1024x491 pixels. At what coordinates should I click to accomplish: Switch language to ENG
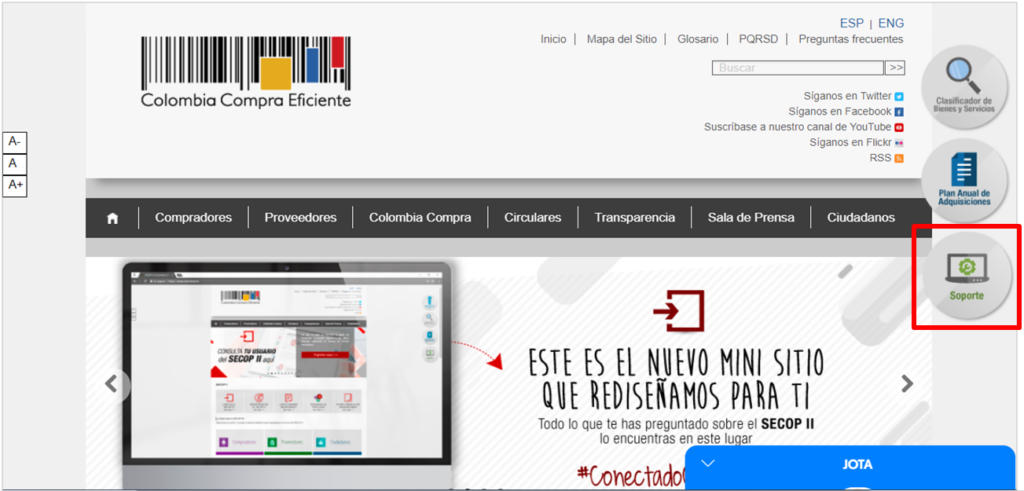pos(891,24)
